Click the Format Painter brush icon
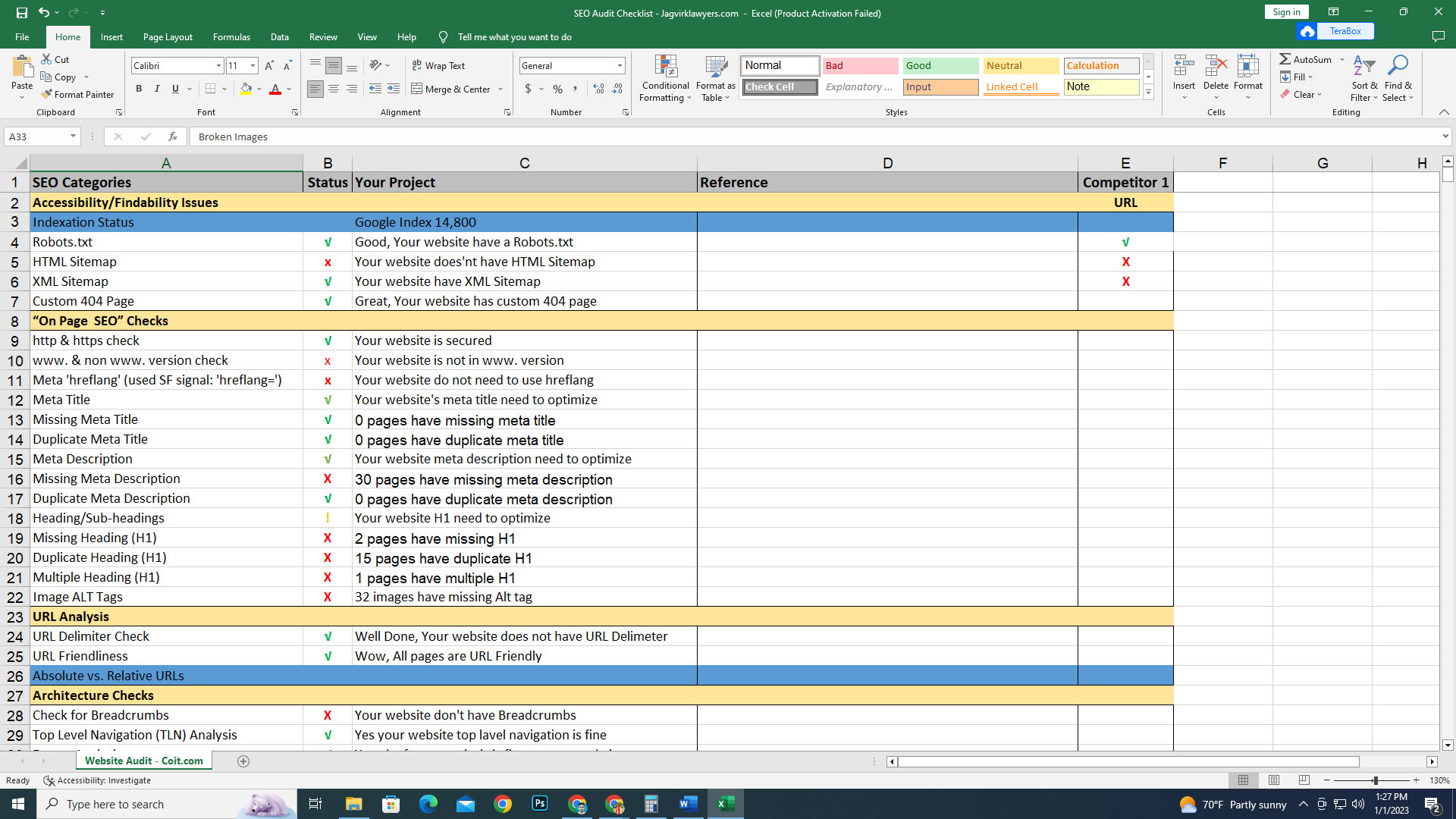Image resolution: width=1456 pixels, height=819 pixels. [47, 95]
